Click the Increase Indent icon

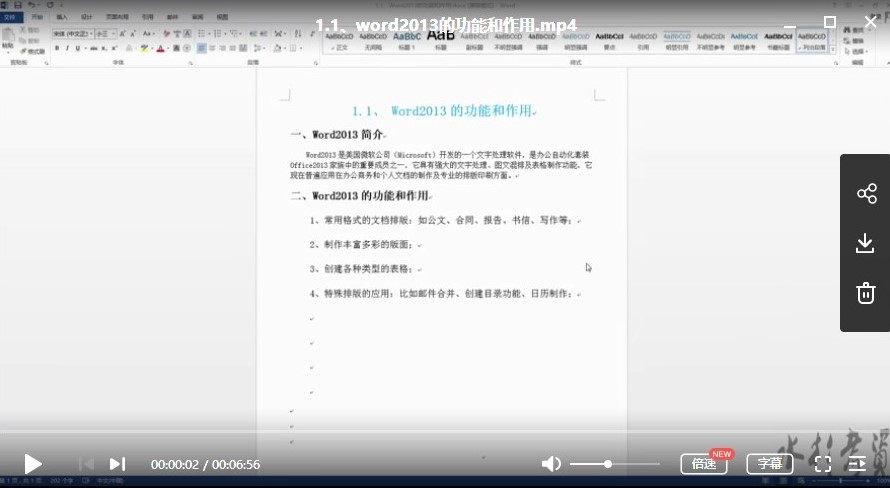click(x=263, y=33)
